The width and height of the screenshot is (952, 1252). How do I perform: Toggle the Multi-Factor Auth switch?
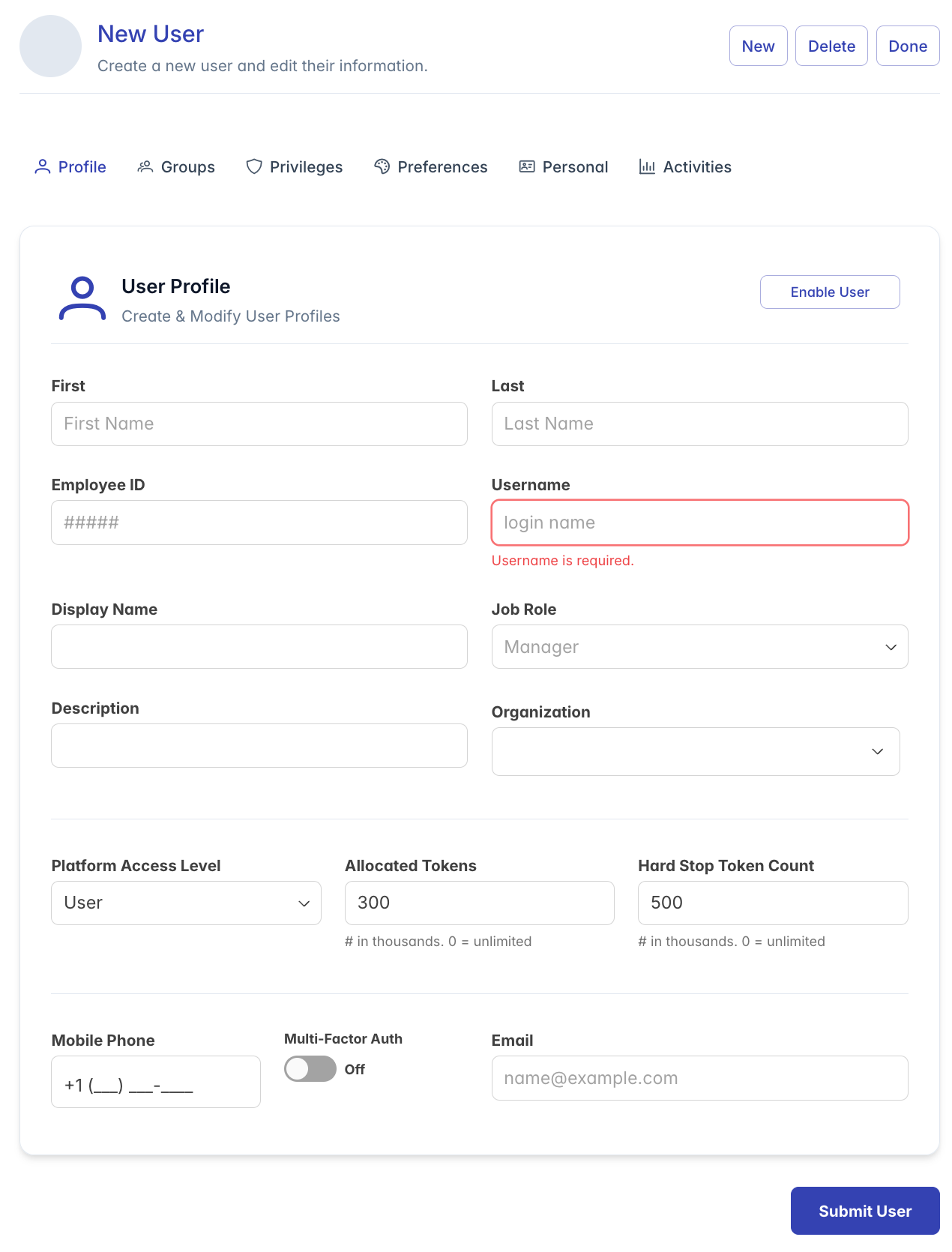pyautogui.click(x=310, y=1069)
